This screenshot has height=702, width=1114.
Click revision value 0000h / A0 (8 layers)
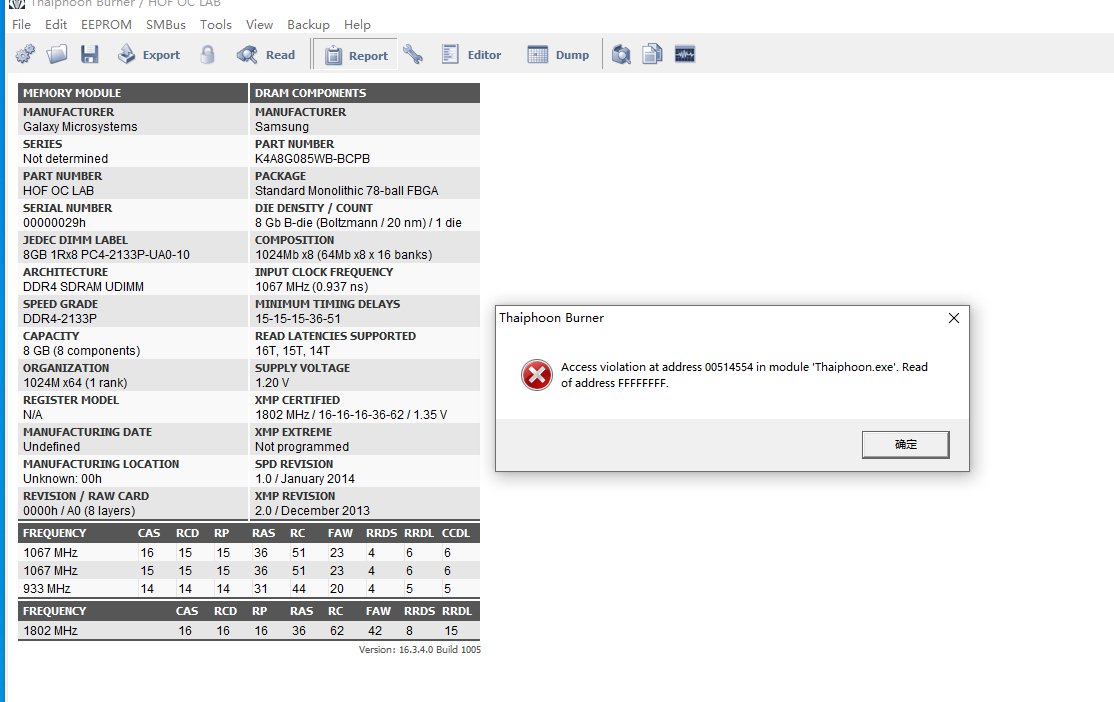(x=79, y=510)
